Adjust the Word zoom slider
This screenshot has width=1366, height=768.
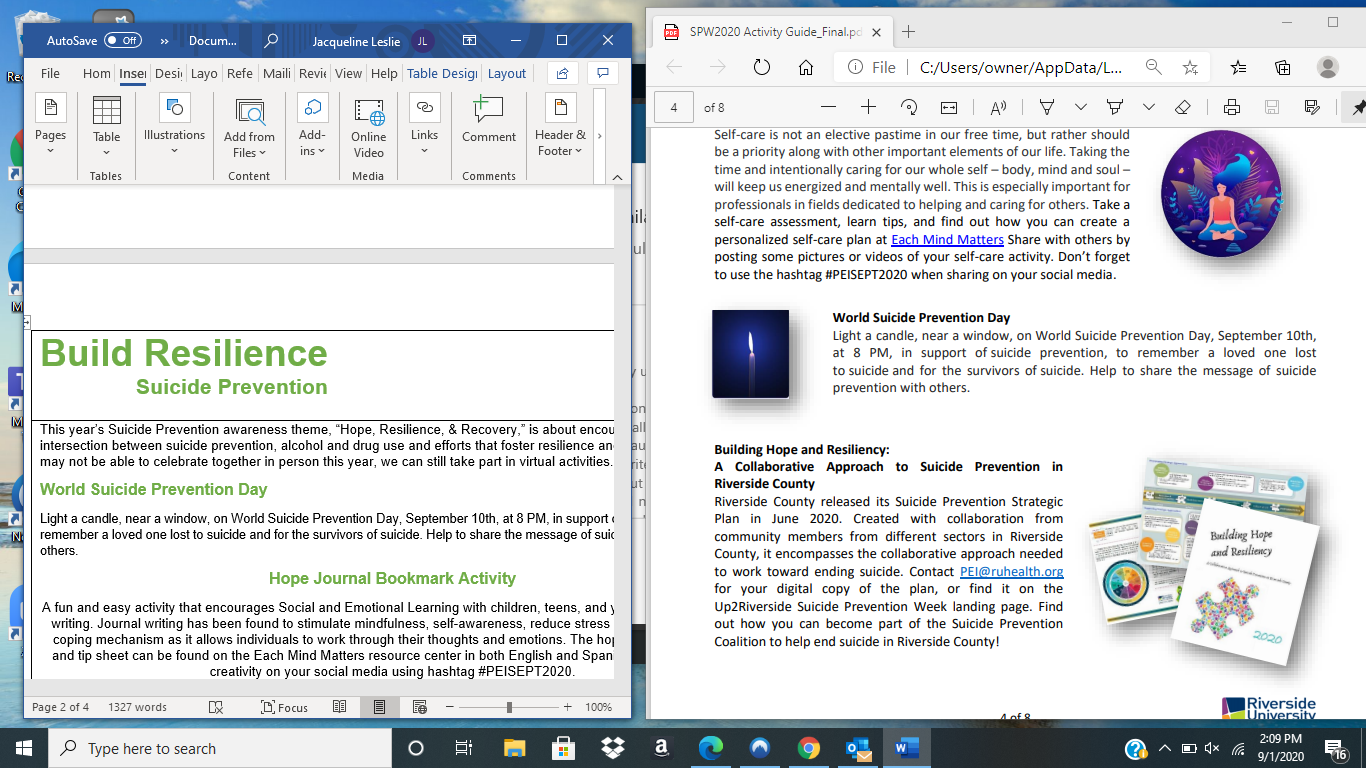(x=510, y=707)
